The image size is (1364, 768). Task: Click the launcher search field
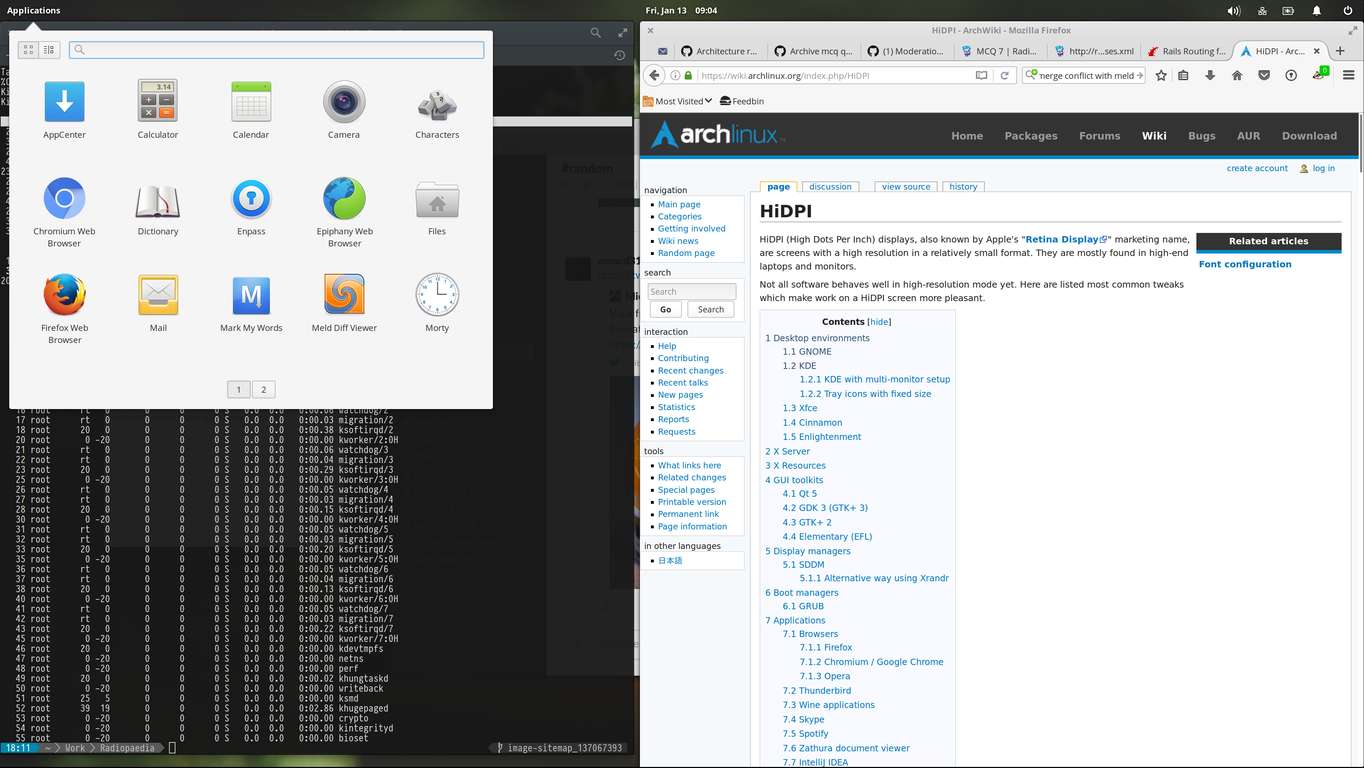(276, 49)
